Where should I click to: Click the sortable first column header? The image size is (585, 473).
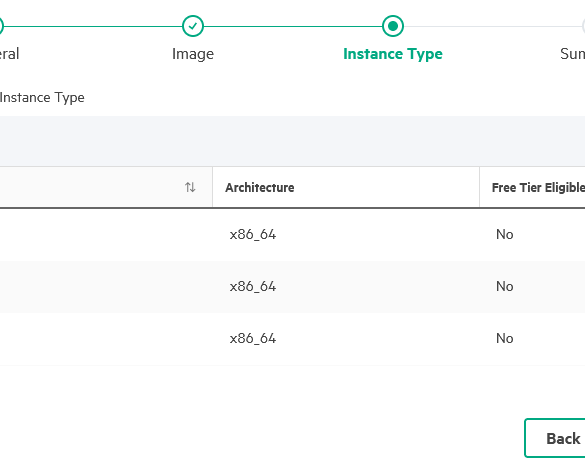106,187
